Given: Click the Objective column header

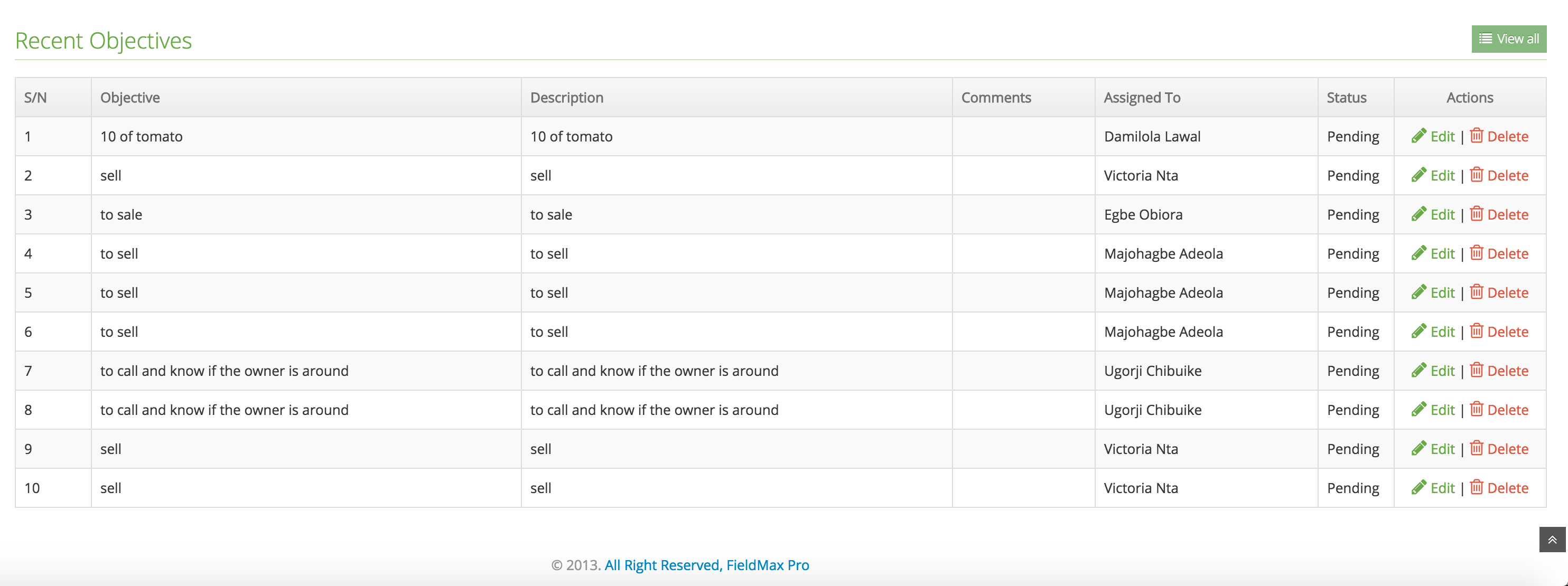Looking at the screenshot, I should point(129,97).
